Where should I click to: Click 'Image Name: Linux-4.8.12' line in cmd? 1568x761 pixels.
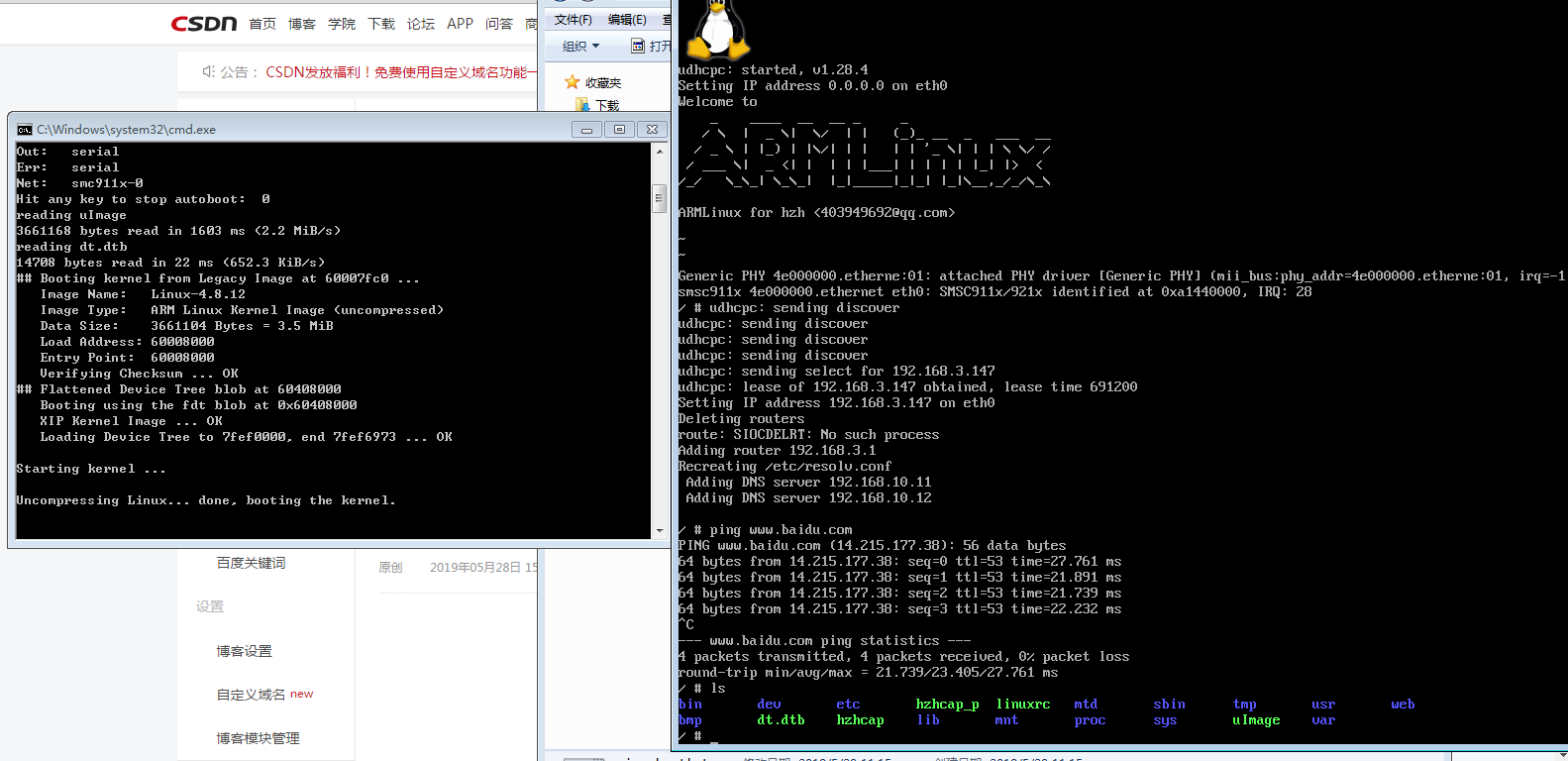point(143,294)
